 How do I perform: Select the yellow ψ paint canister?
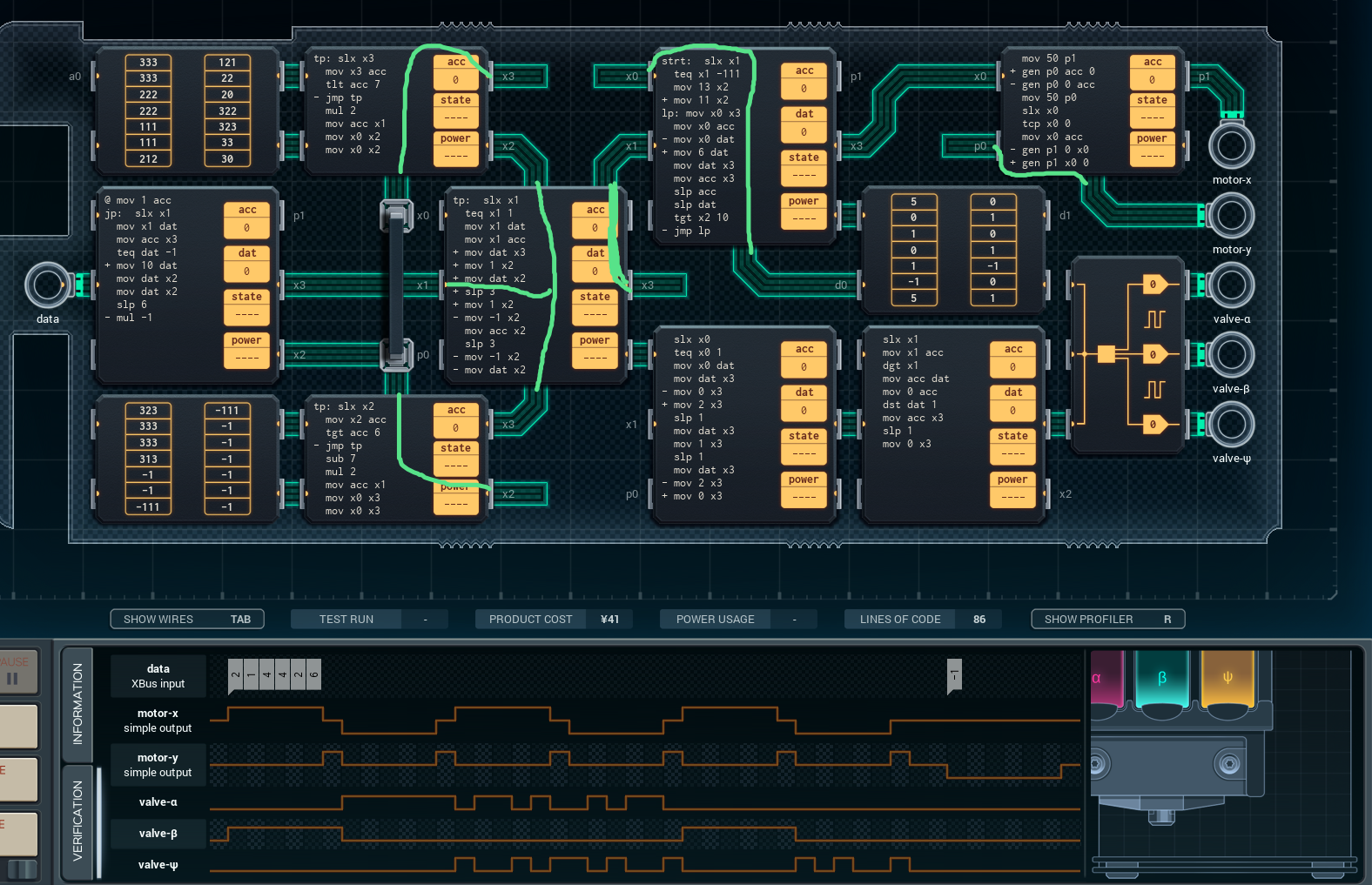tap(1227, 679)
